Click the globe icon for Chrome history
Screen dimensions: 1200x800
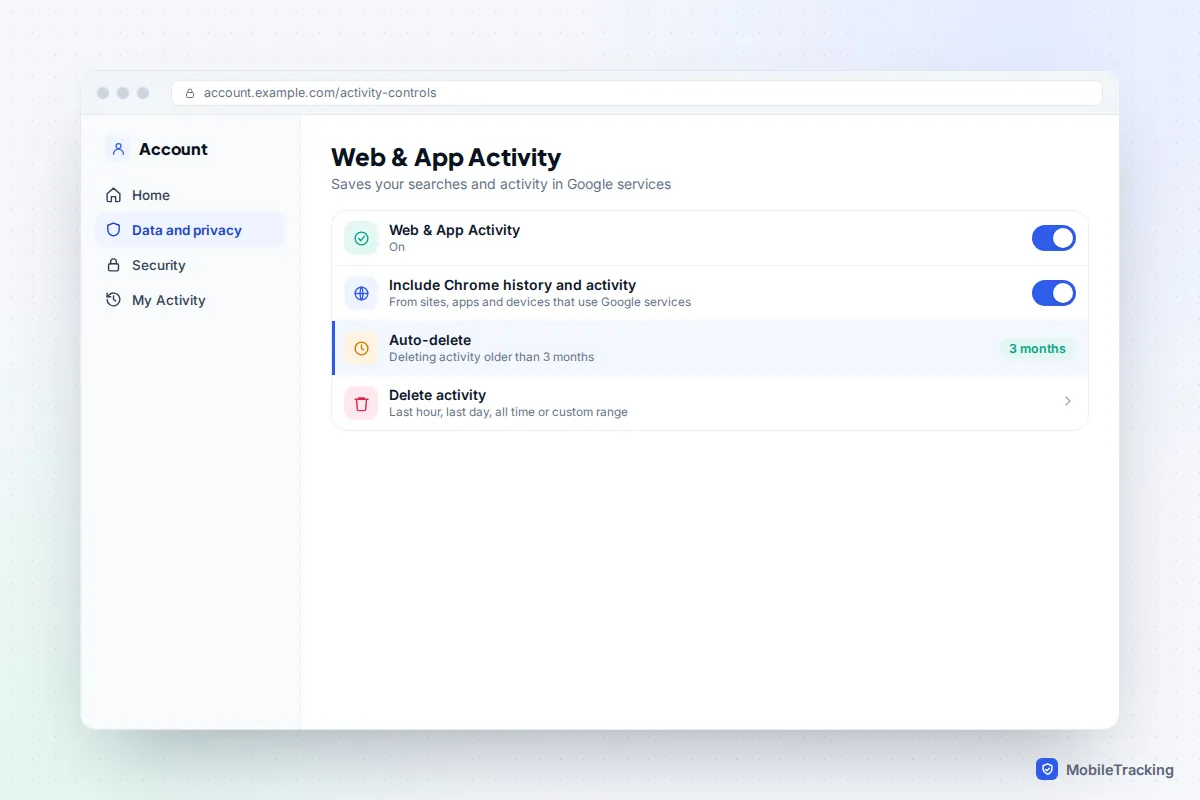pyautogui.click(x=361, y=293)
